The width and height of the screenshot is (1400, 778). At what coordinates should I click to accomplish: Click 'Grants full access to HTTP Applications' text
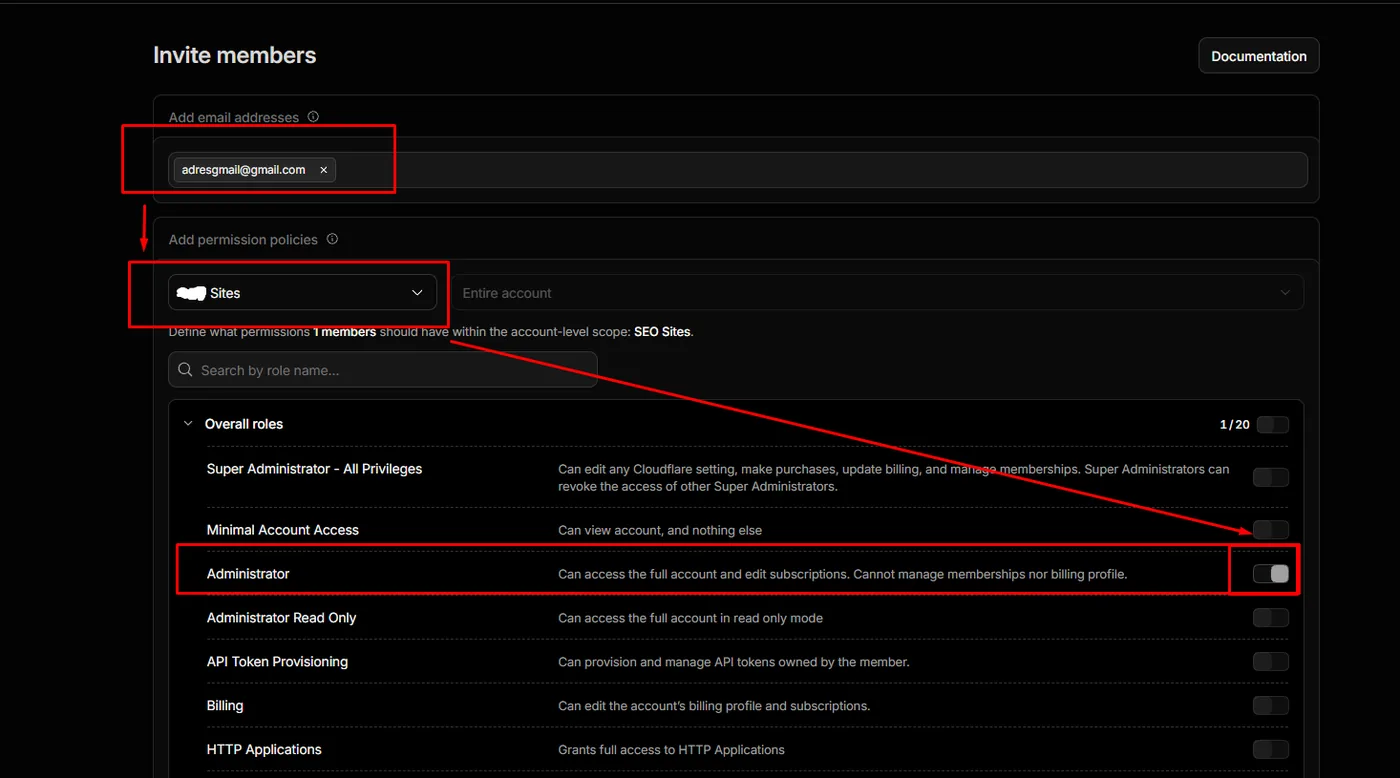[671, 750]
